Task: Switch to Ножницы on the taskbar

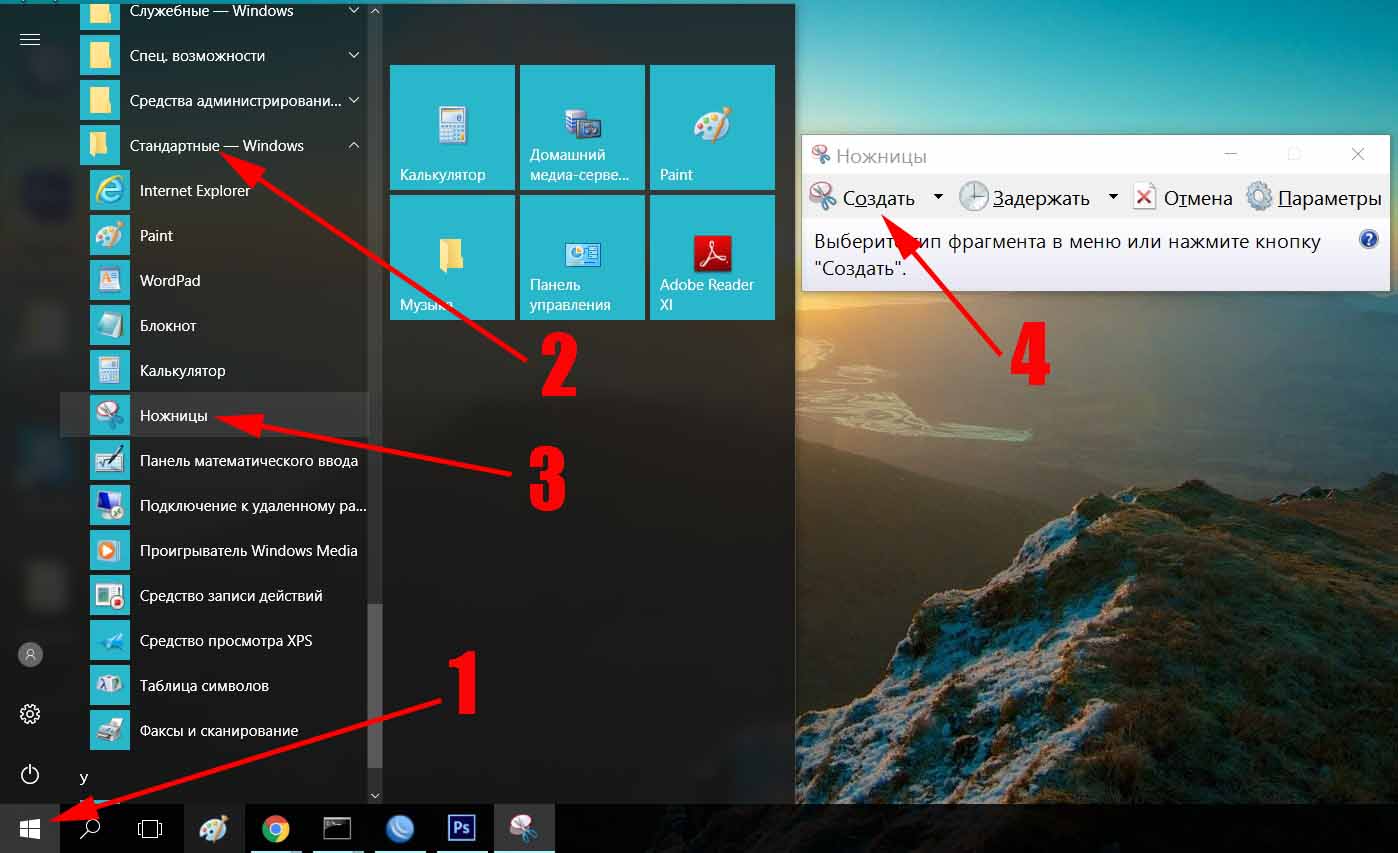Action: (x=524, y=828)
